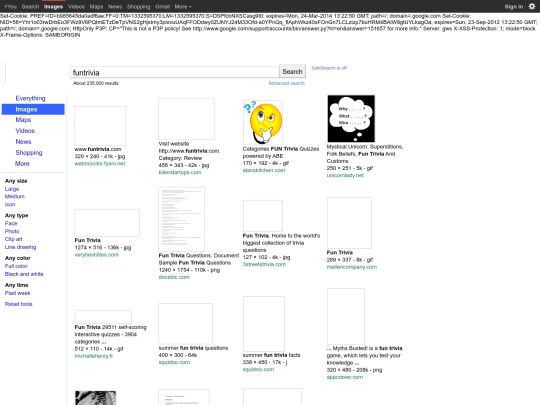Select Images in the left sidebar
This screenshot has width=540, height=405.
pyautogui.click(x=33, y=109)
